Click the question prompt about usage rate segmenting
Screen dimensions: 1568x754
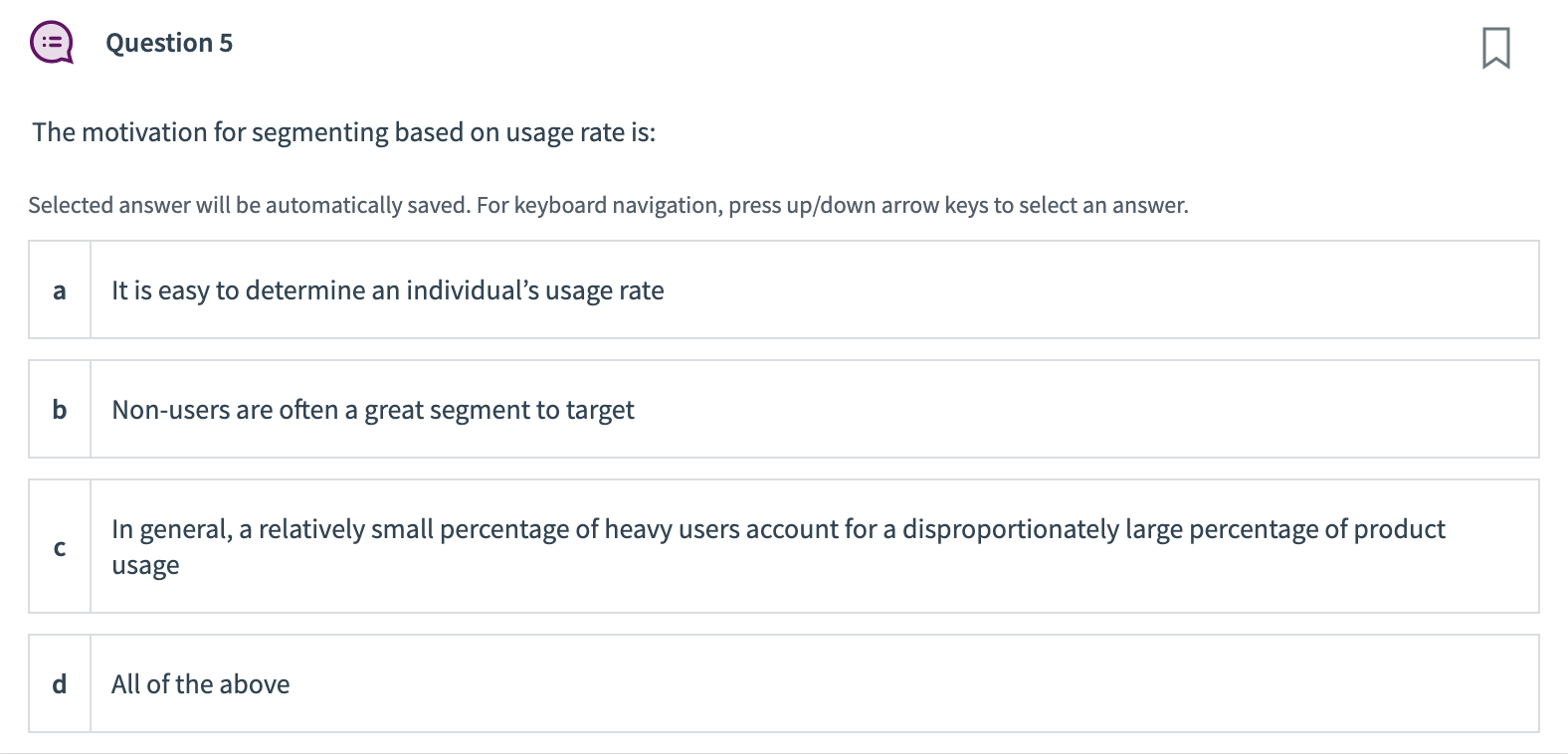pyautogui.click(x=343, y=132)
